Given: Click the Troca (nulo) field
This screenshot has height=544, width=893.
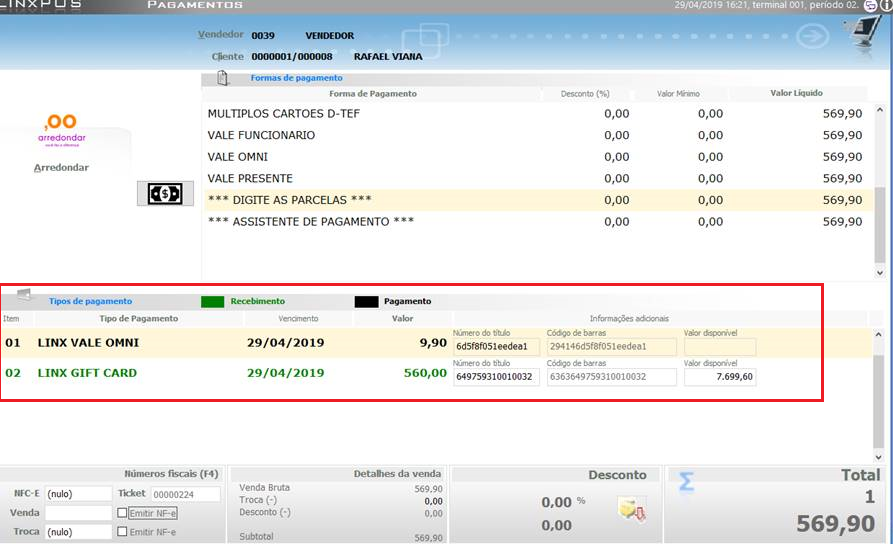Looking at the screenshot, I should coord(78,531).
